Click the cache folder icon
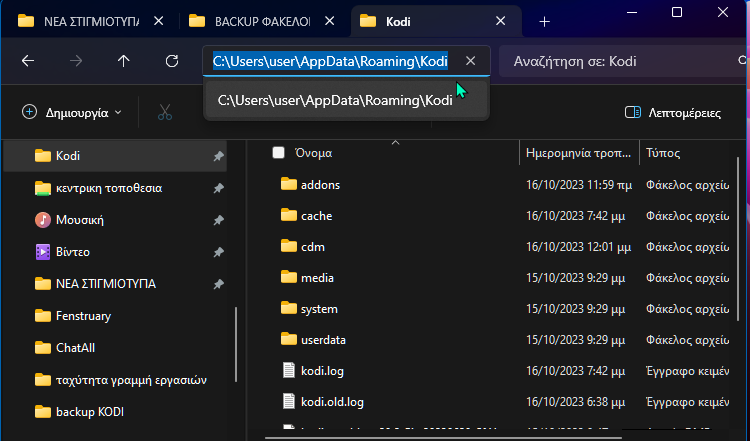Viewport: 750px width, 441px height. coord(289,215)
